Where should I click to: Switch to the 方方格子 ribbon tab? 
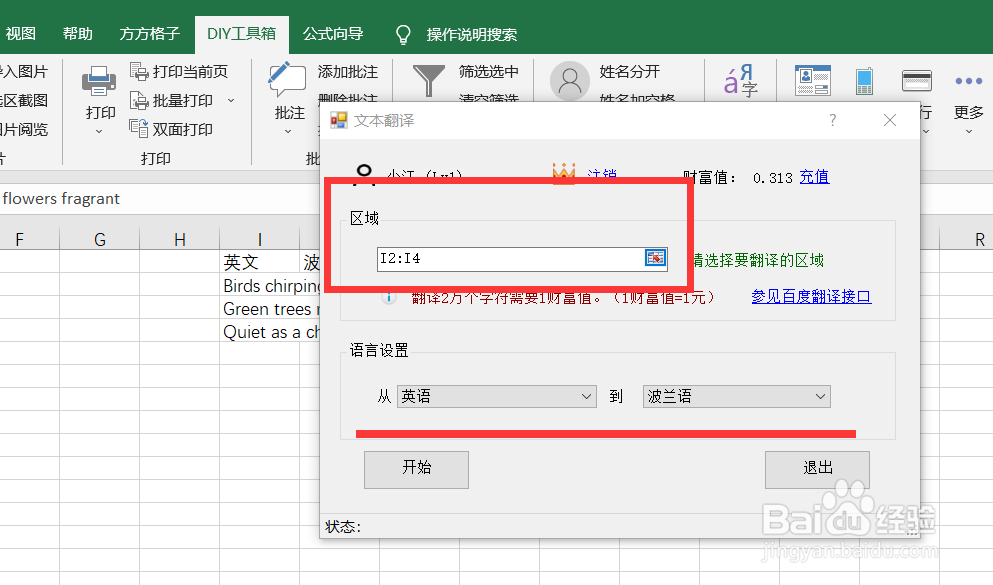148,32
